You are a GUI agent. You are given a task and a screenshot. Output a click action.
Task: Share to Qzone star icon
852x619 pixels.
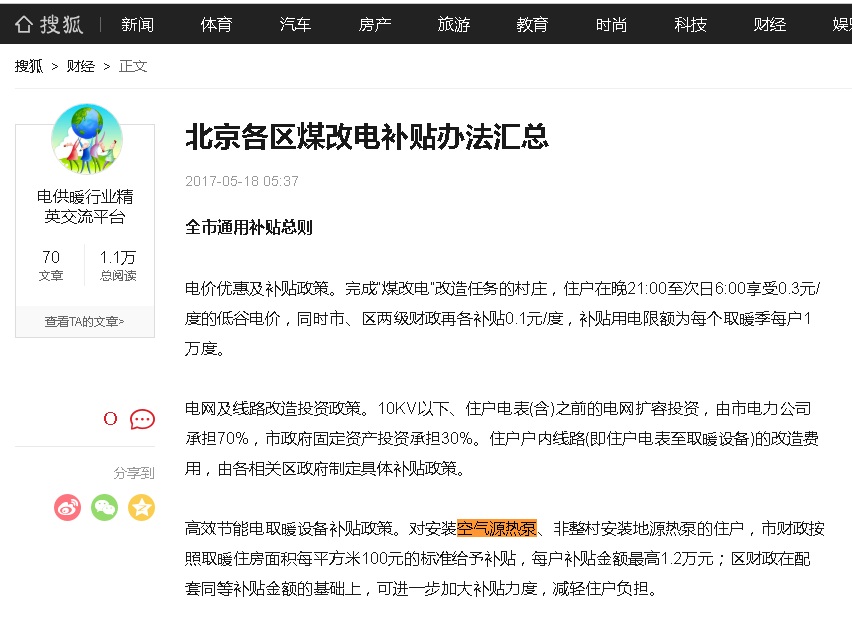coord(141,507)
